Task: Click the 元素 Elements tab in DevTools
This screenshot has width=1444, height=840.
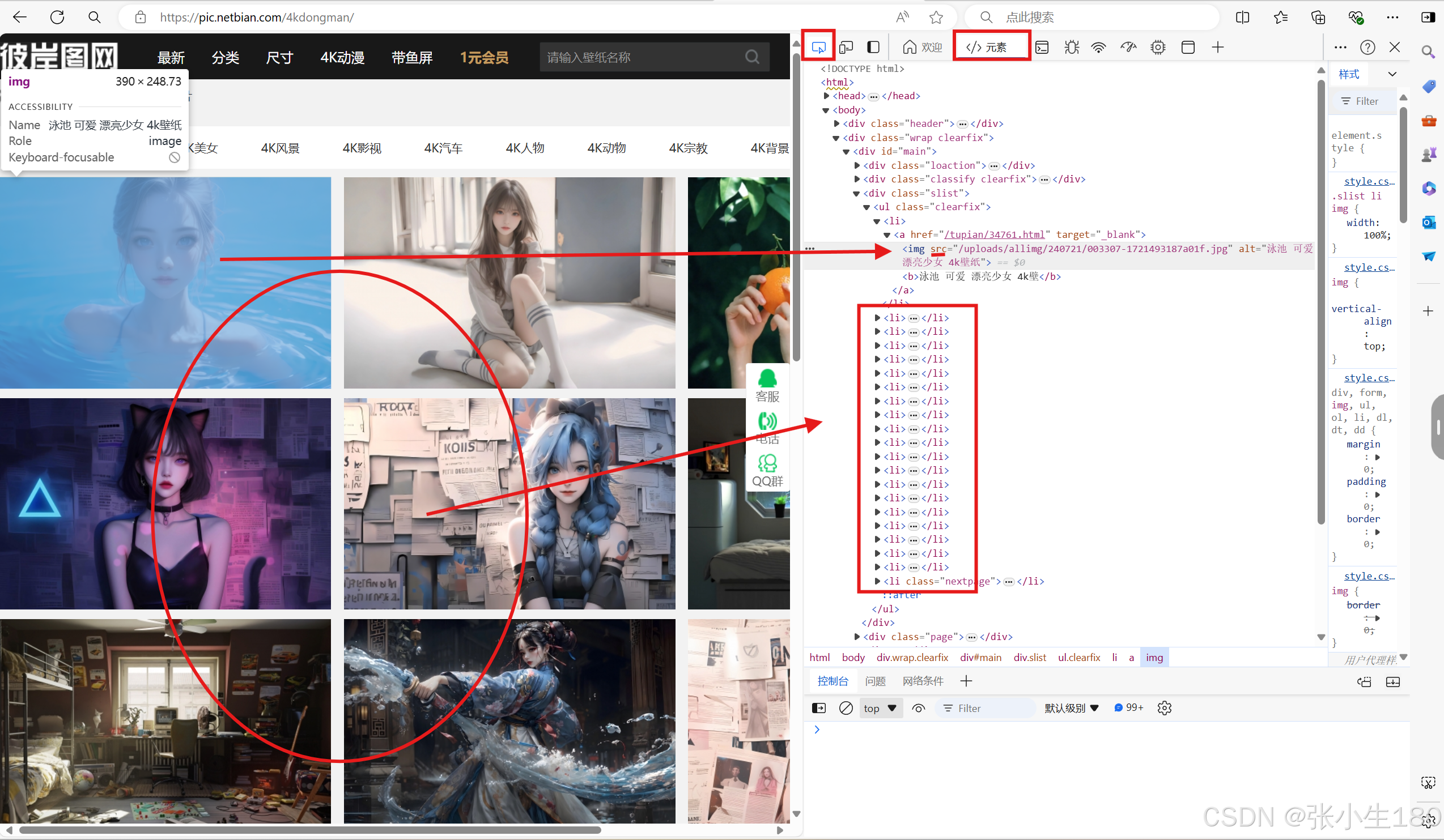Action: (x=990, y=47)
